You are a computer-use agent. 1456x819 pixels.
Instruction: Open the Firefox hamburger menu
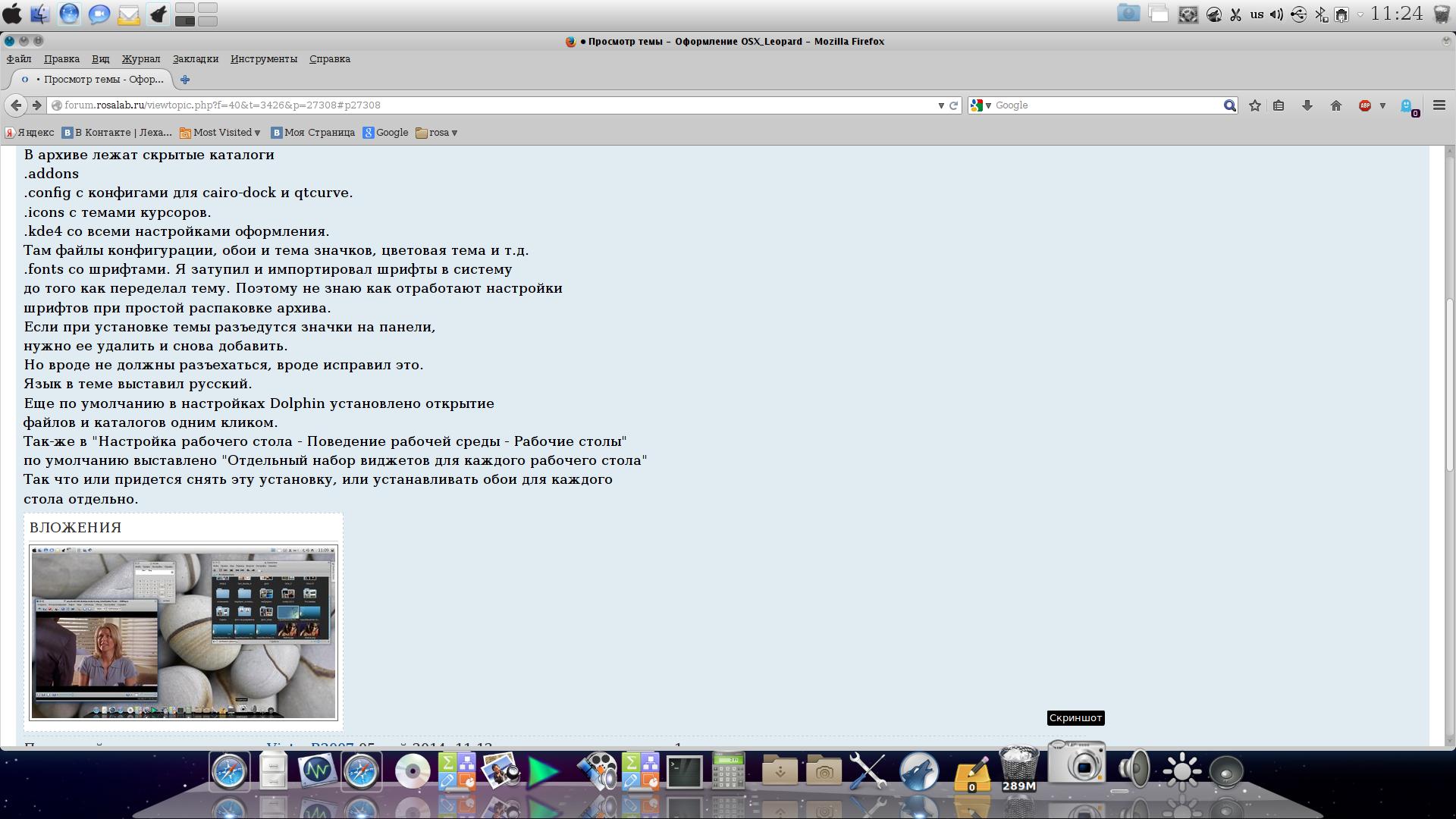[x=1439, y=105]
